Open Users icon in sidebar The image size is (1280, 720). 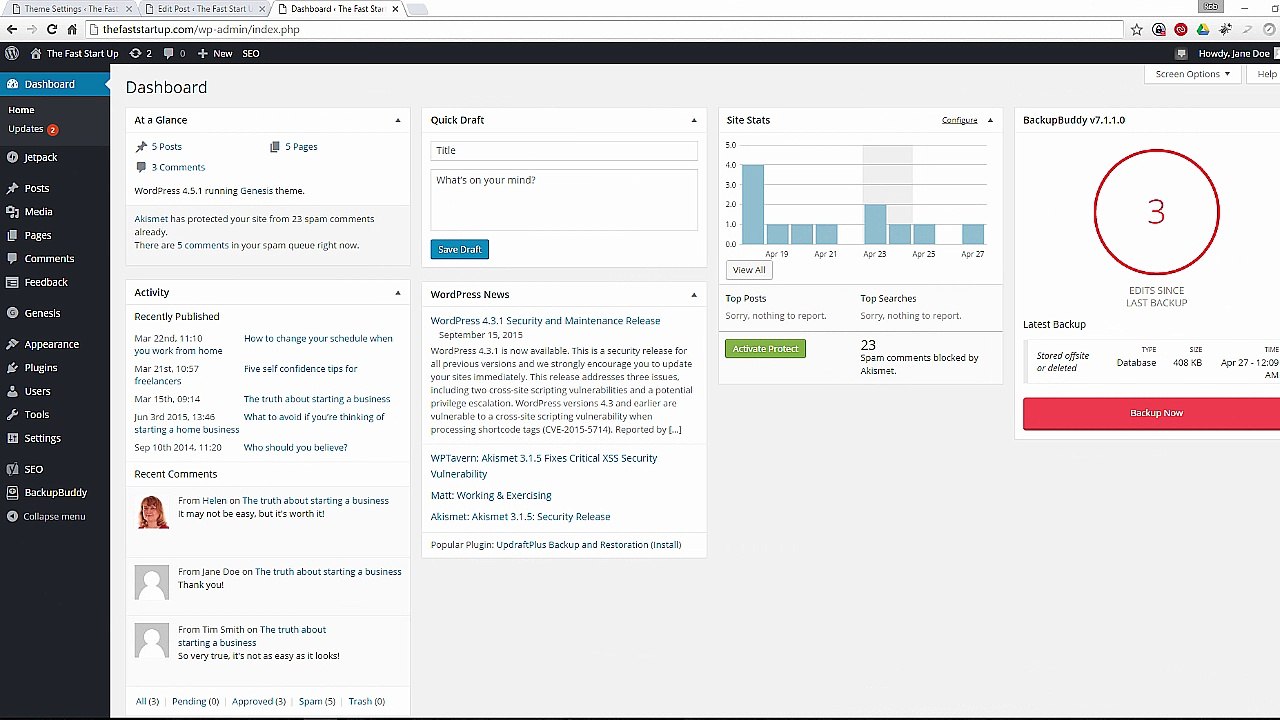pyautogui.click(x=12, y=391)
